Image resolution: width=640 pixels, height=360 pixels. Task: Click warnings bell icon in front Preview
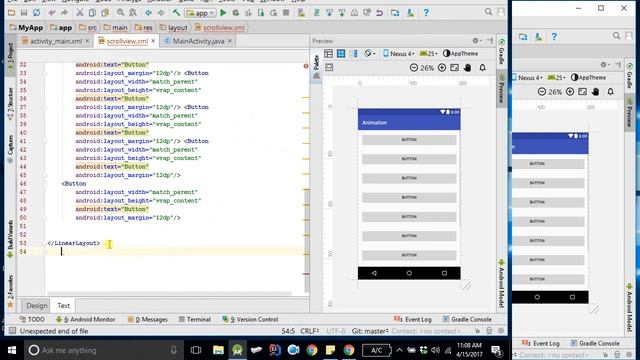coord(482,67)
